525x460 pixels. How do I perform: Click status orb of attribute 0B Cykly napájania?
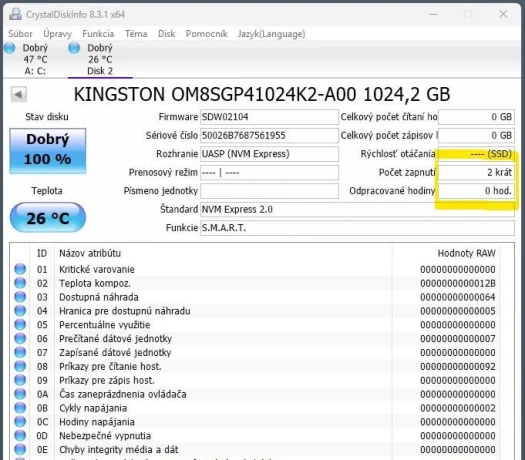(x=20, y=408)
